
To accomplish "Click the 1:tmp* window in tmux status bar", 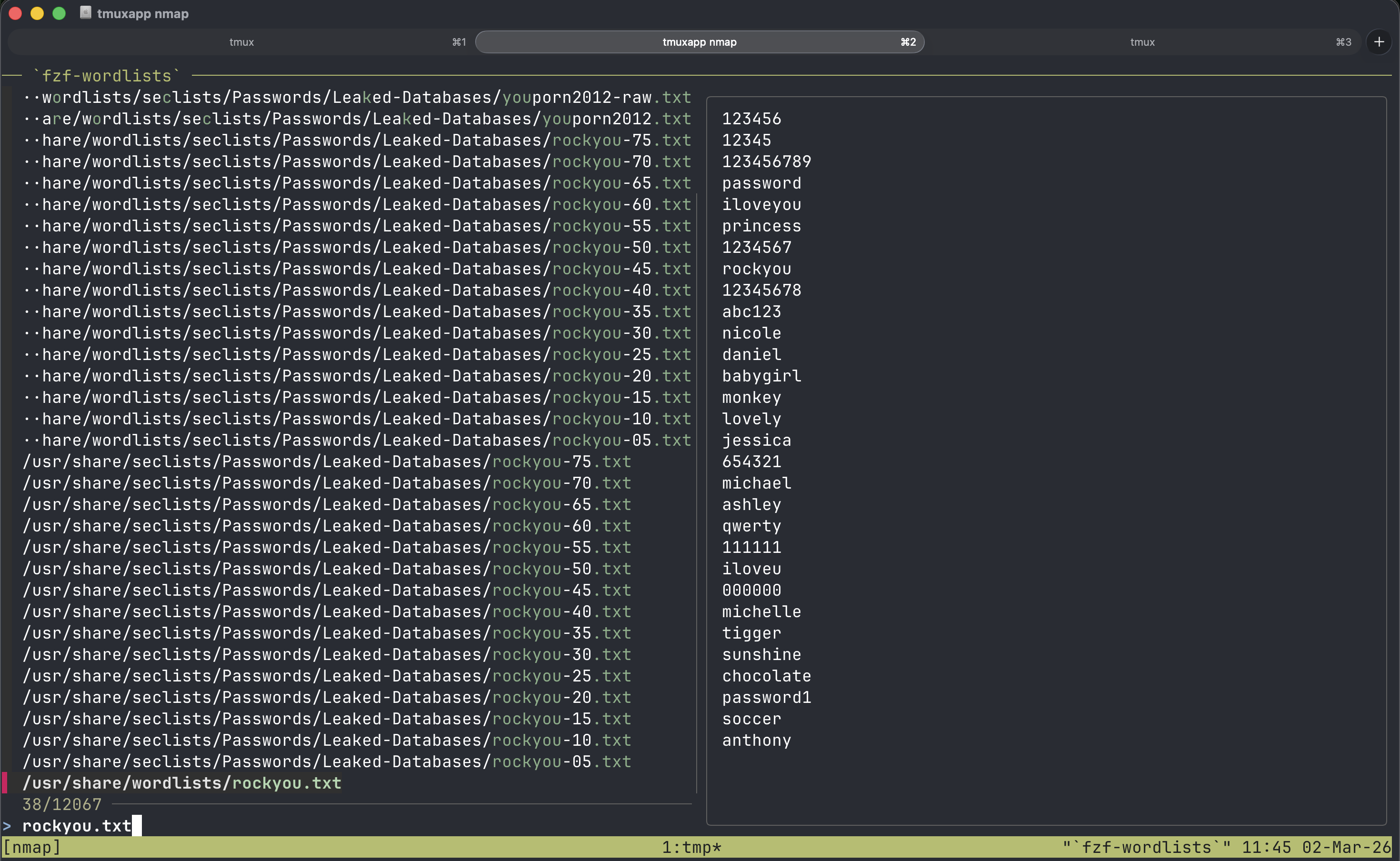I will pos(691,848).
